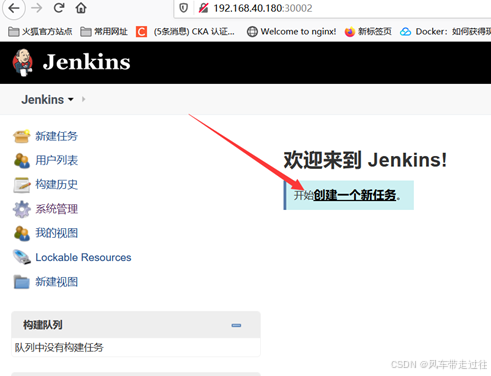Click the tracking protection shield icon
Viewport: 491px width, 376px height.
point(184,8)
